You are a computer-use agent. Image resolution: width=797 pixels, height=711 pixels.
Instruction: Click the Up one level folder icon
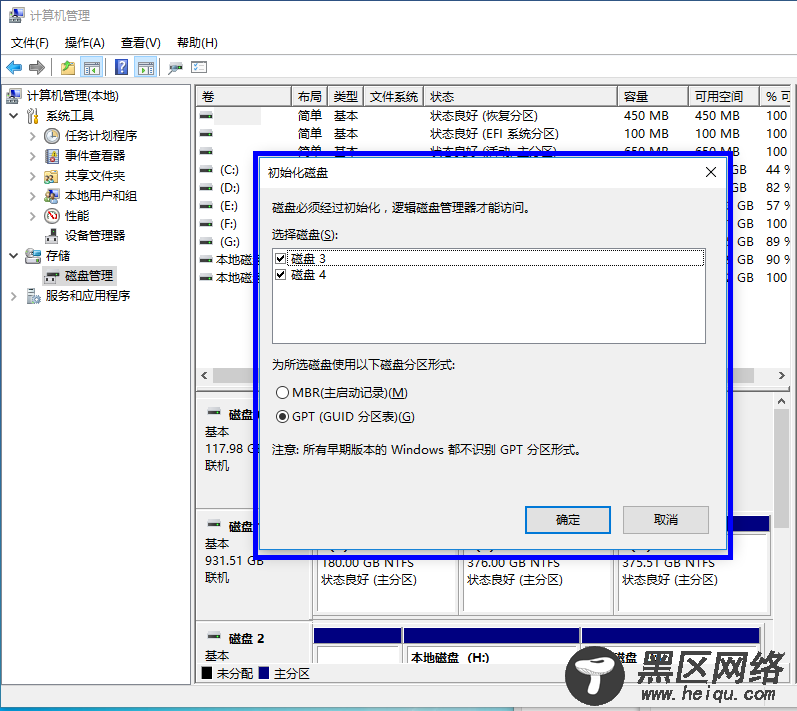tap(67, 67)
